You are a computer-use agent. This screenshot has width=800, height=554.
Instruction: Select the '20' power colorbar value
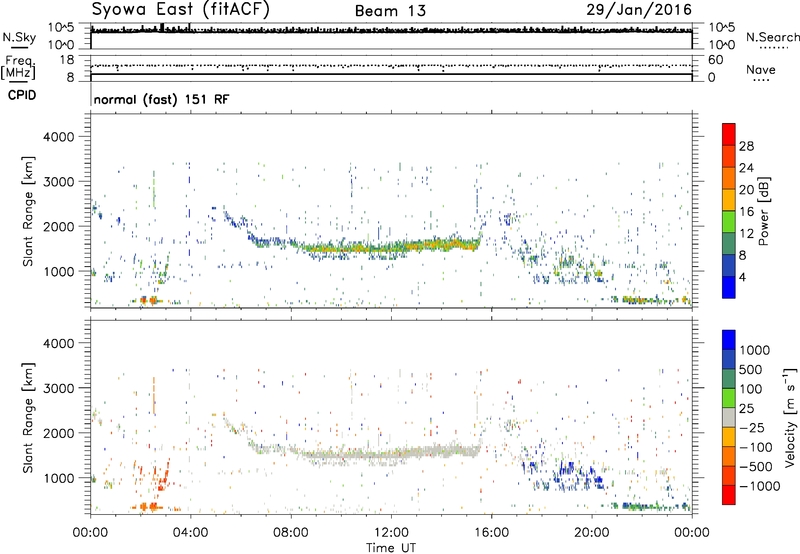tap(746, 190)
